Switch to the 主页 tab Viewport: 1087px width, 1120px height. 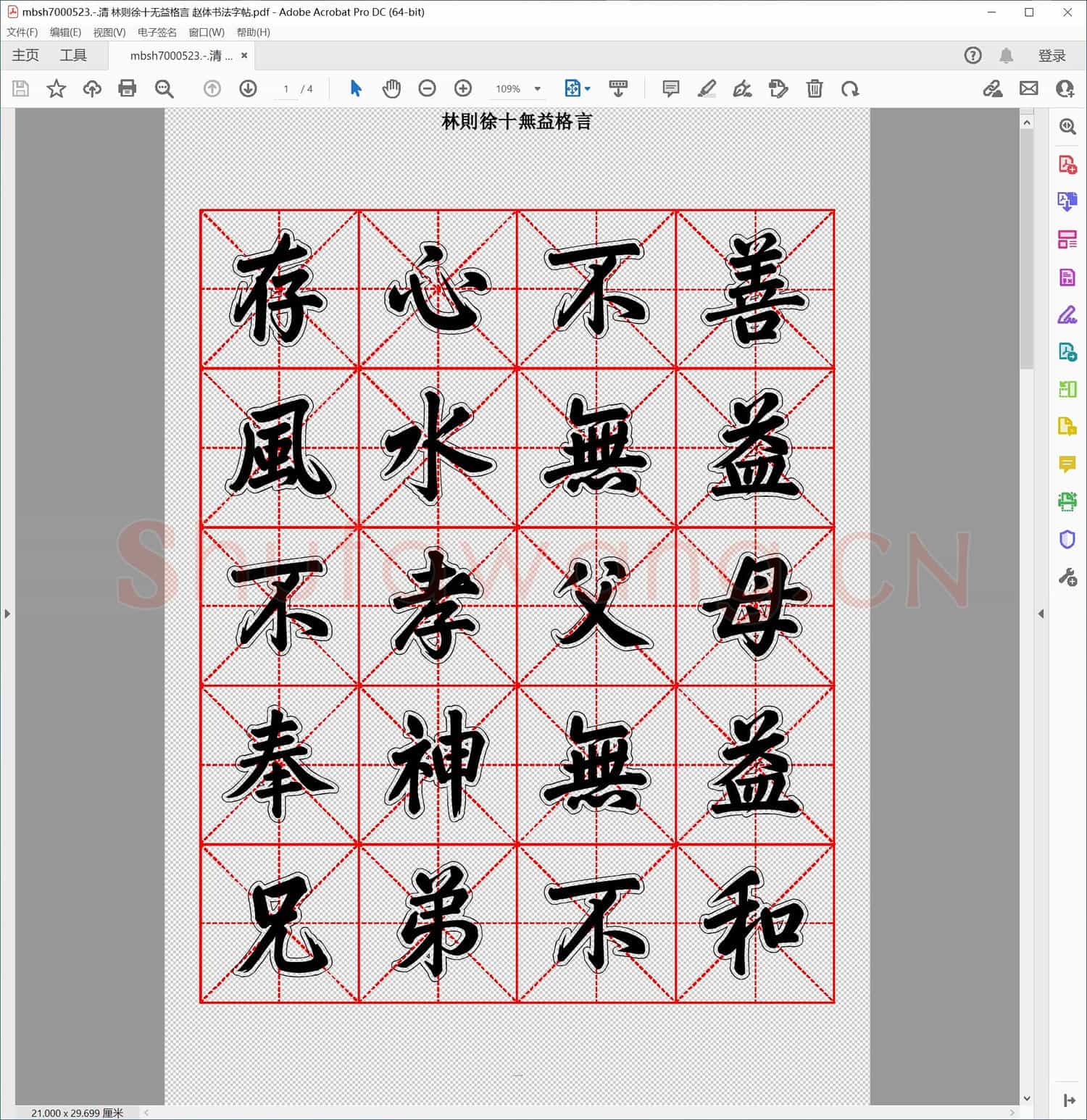(x=25, y=55)
